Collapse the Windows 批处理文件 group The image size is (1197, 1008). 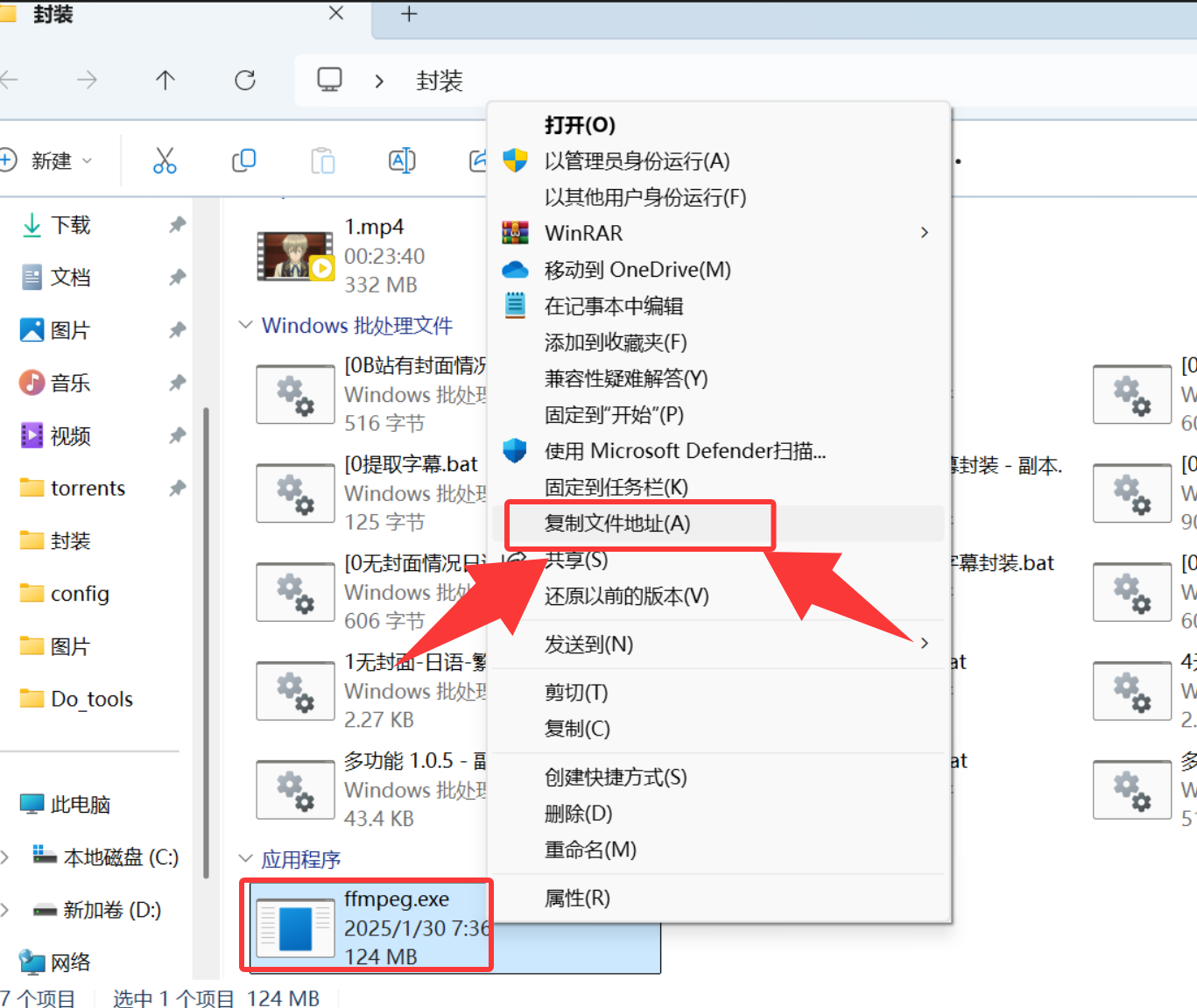(x=246, y=325)
